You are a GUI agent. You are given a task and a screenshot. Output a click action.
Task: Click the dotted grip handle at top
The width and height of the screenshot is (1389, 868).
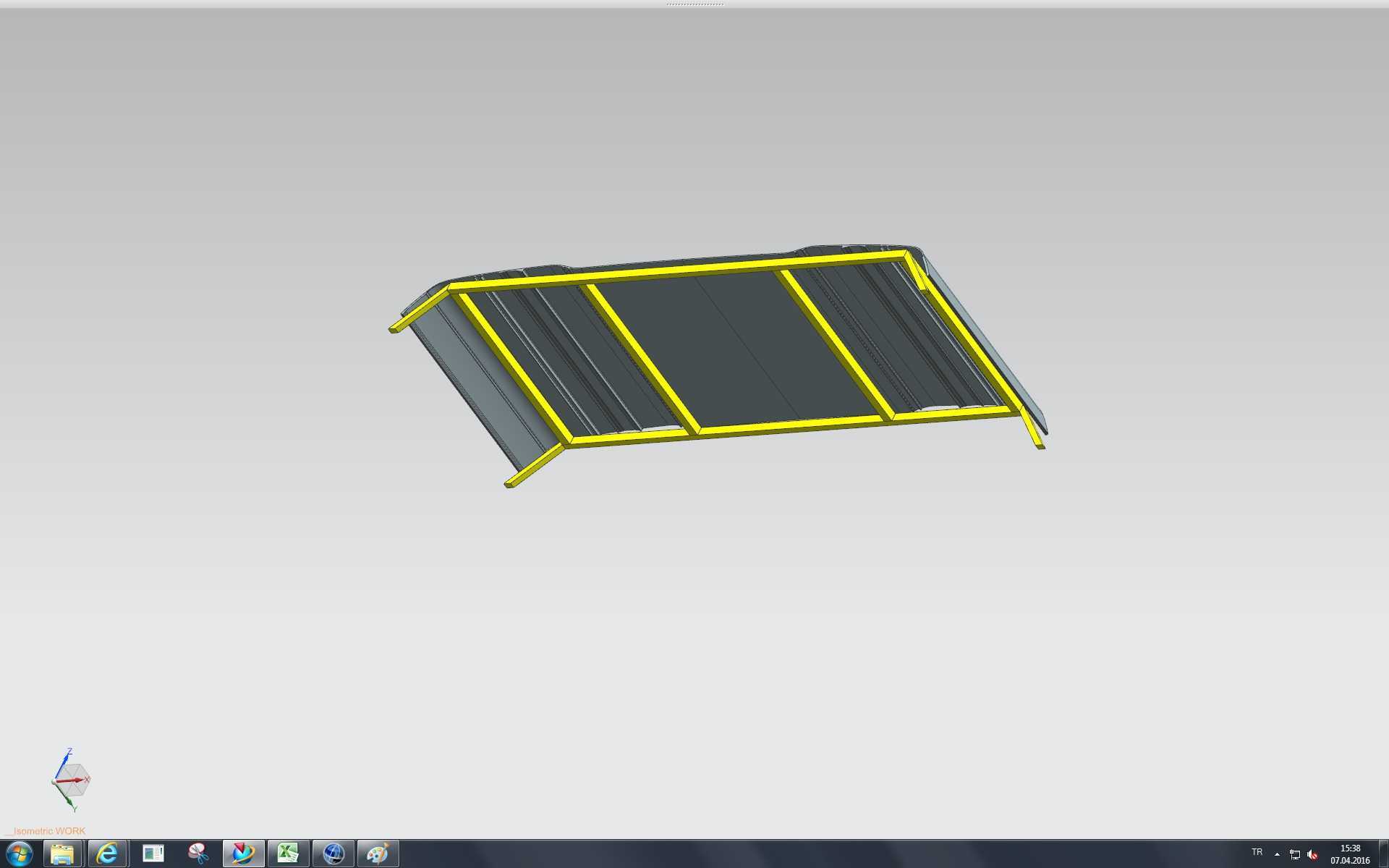point(694,4)
